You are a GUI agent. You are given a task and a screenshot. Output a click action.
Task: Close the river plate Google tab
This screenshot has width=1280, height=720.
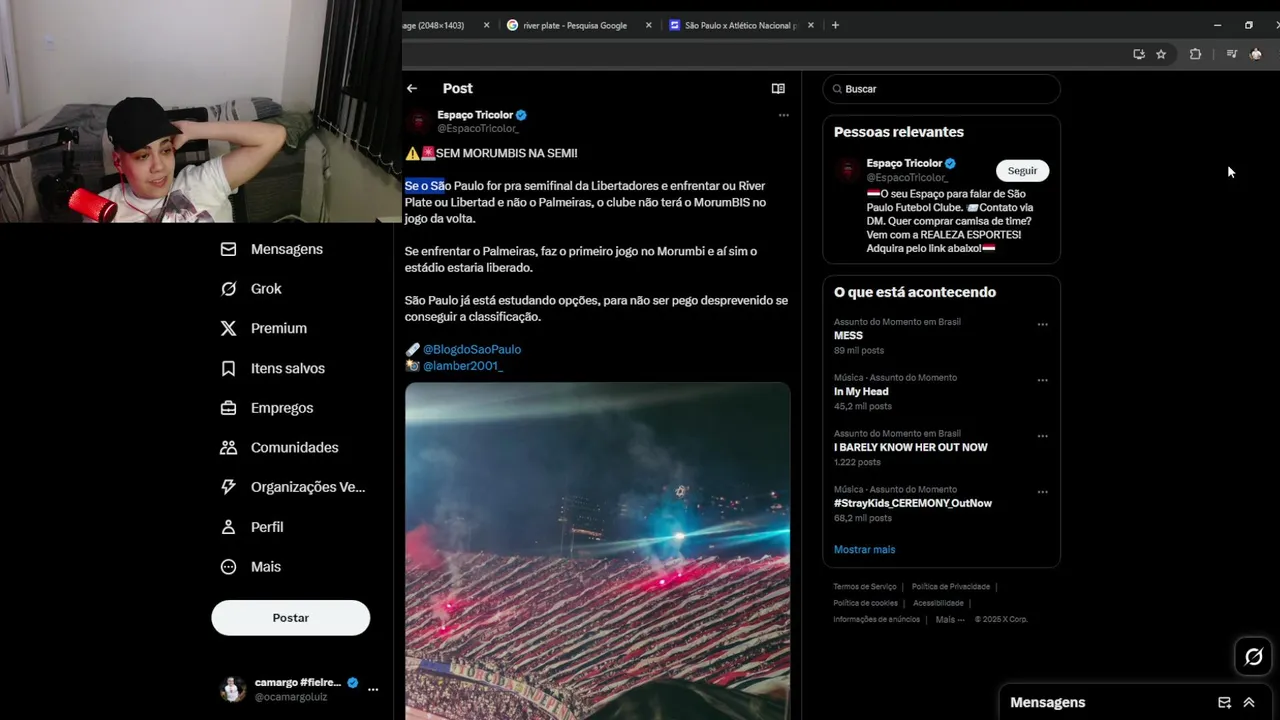point(648,25)
